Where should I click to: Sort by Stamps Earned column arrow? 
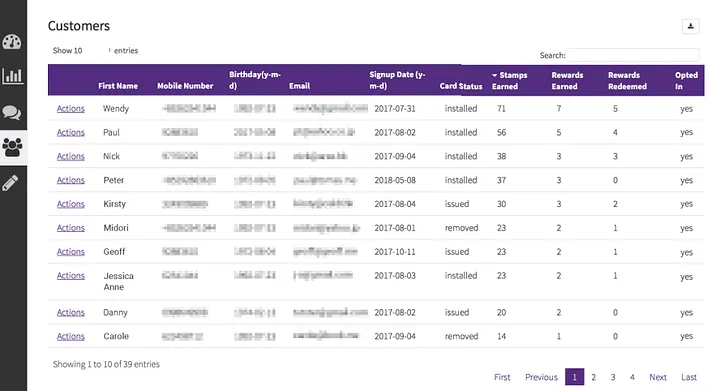(495, 75)
